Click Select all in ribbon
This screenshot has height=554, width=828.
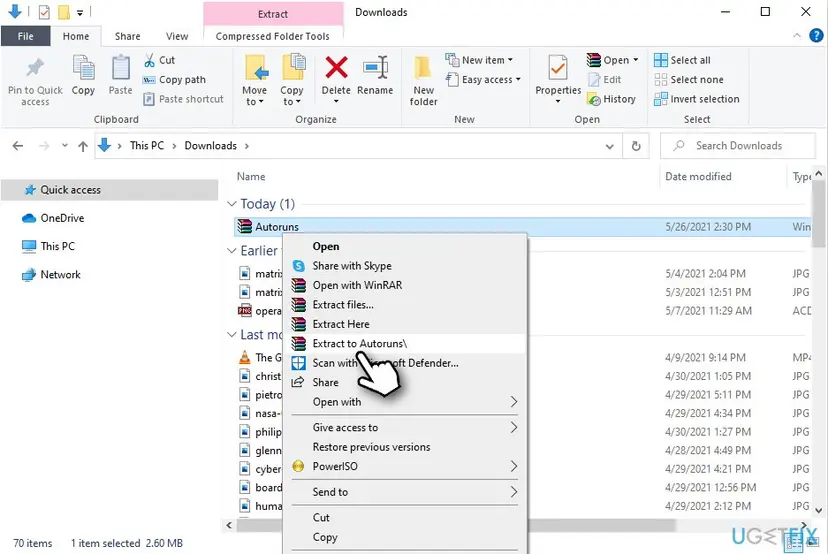[682, 60]
